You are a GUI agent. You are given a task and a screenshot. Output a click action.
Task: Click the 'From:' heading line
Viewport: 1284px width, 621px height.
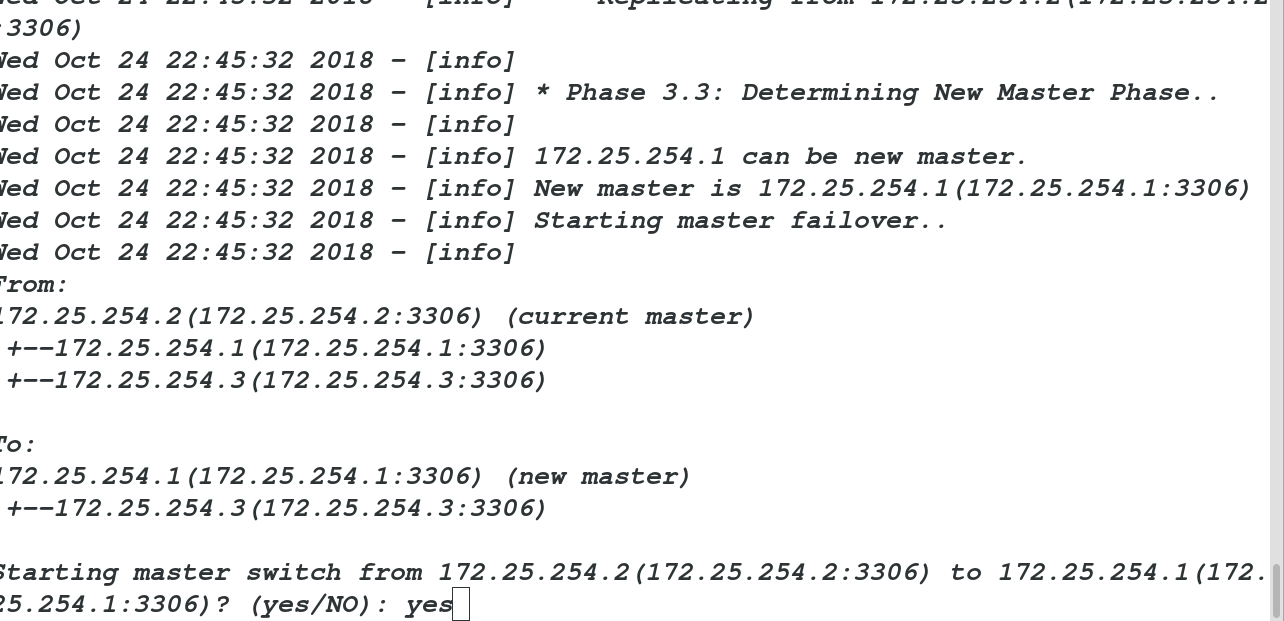[33, 285]
